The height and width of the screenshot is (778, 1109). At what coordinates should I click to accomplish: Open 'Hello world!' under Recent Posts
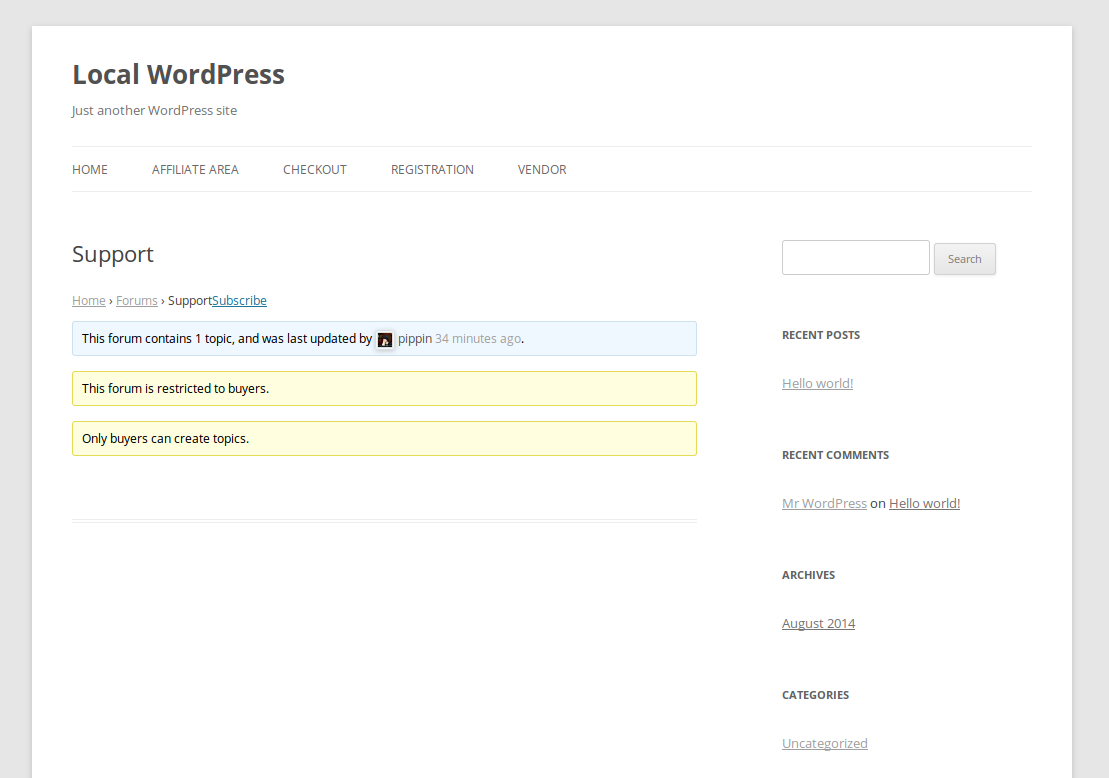(817, 384)
